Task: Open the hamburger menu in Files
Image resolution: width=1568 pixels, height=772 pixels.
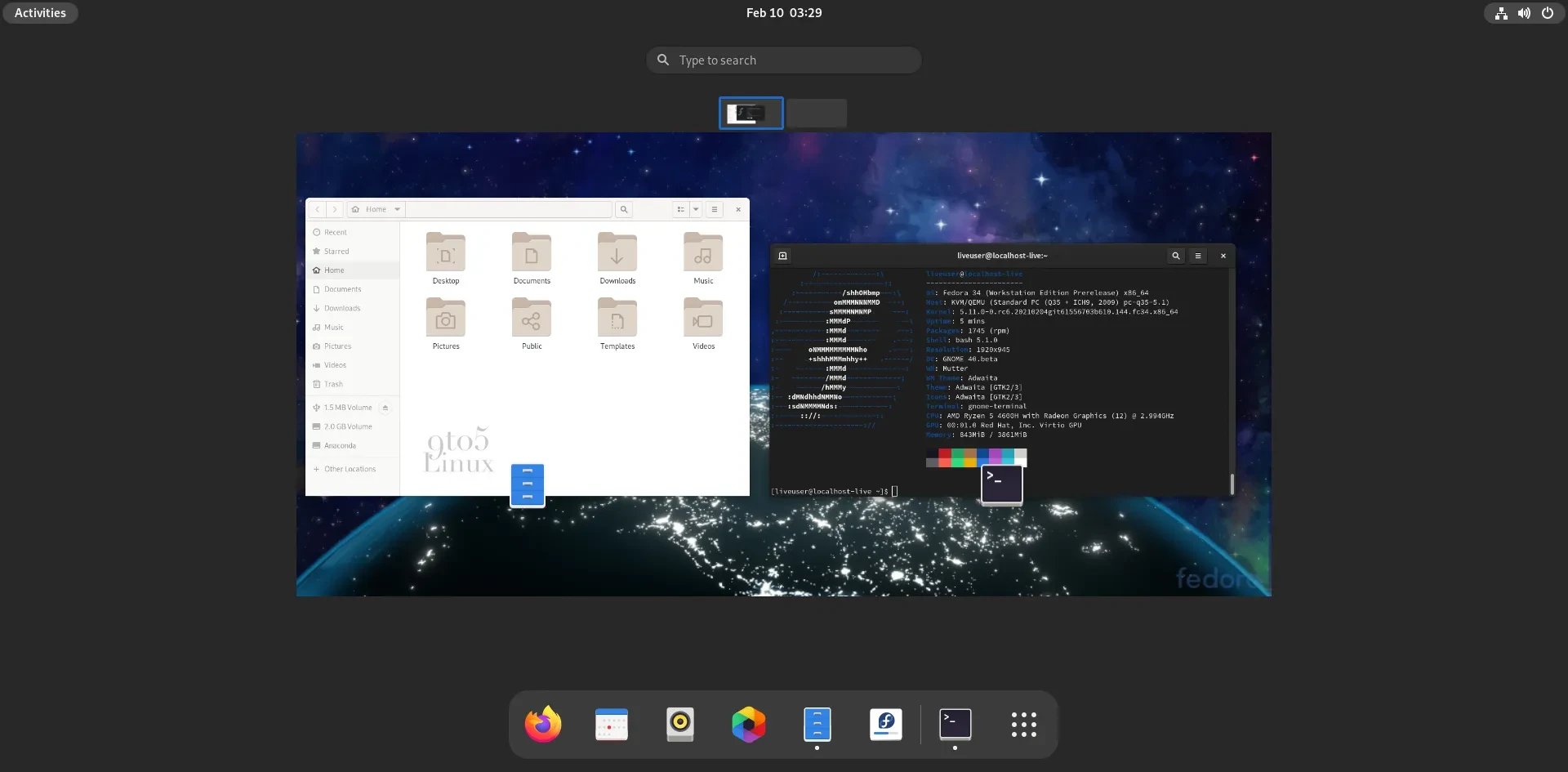Action: click(x=715, y=210)
